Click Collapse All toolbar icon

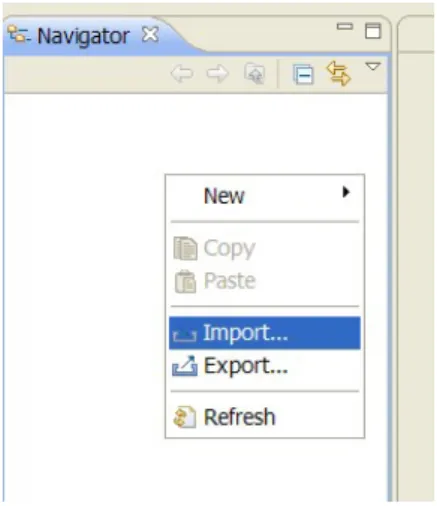coord(303,74)
